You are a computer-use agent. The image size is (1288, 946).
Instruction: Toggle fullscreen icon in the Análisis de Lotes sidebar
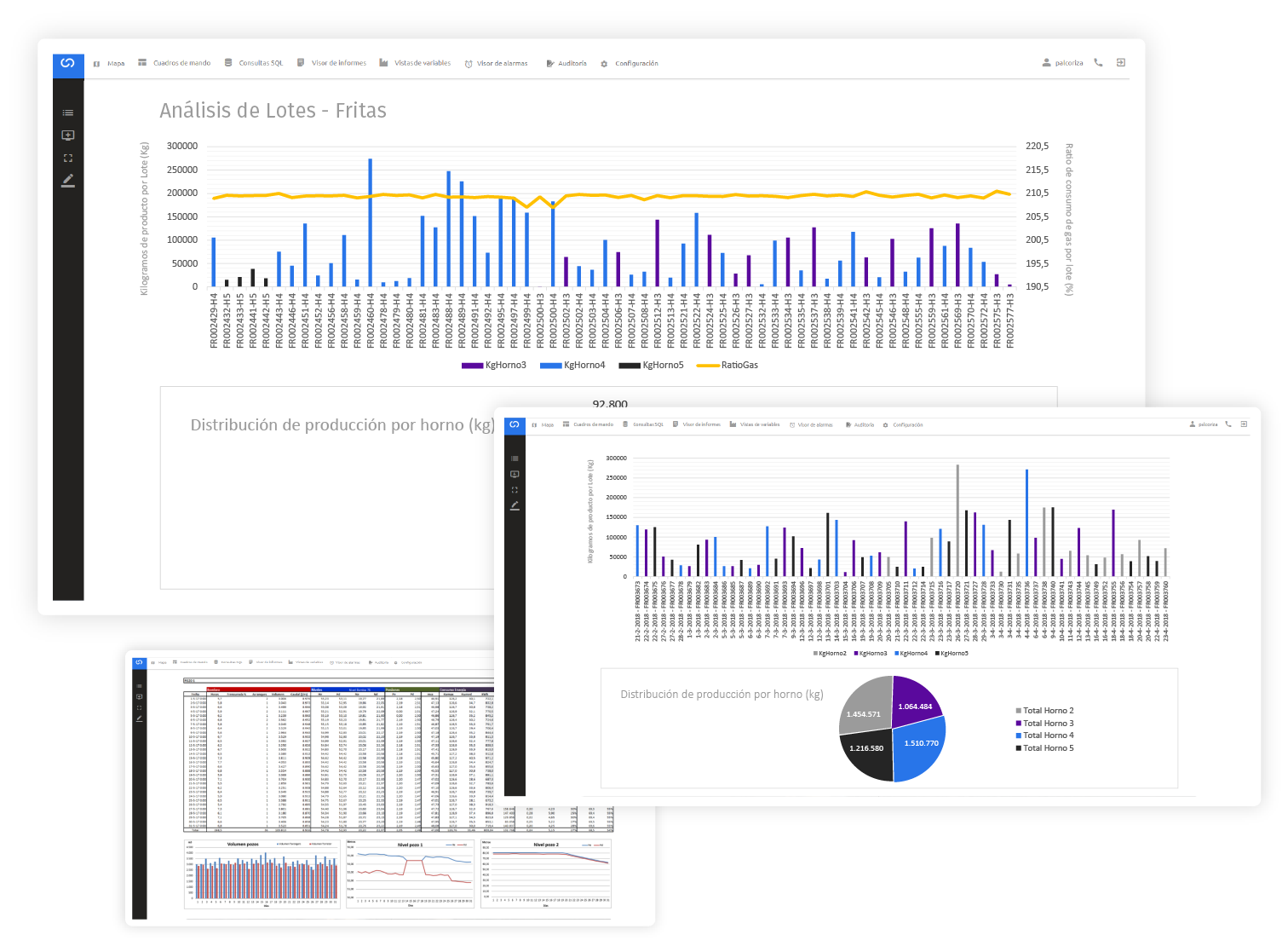tap(68, 158)
